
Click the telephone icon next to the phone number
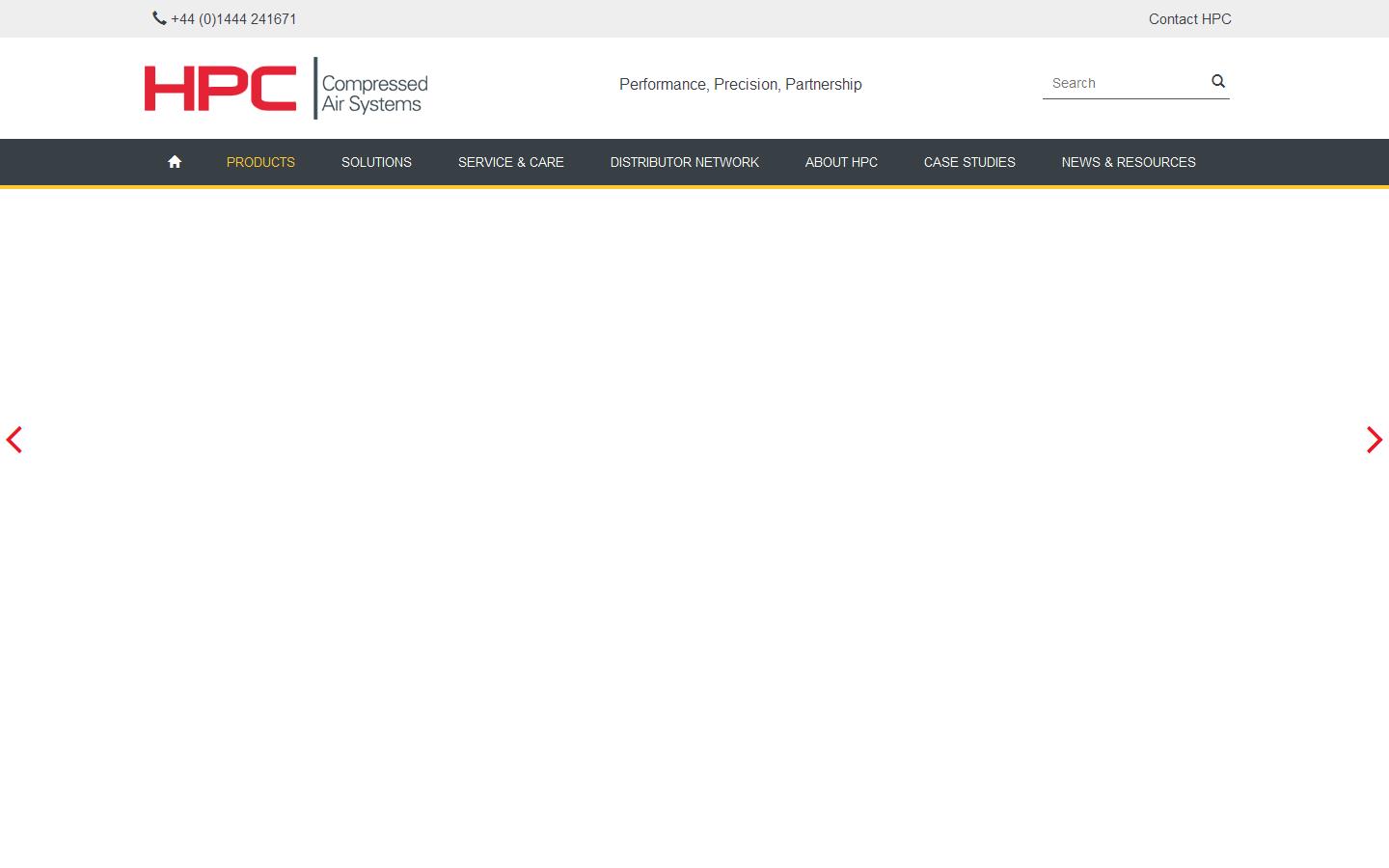point(158,18)
